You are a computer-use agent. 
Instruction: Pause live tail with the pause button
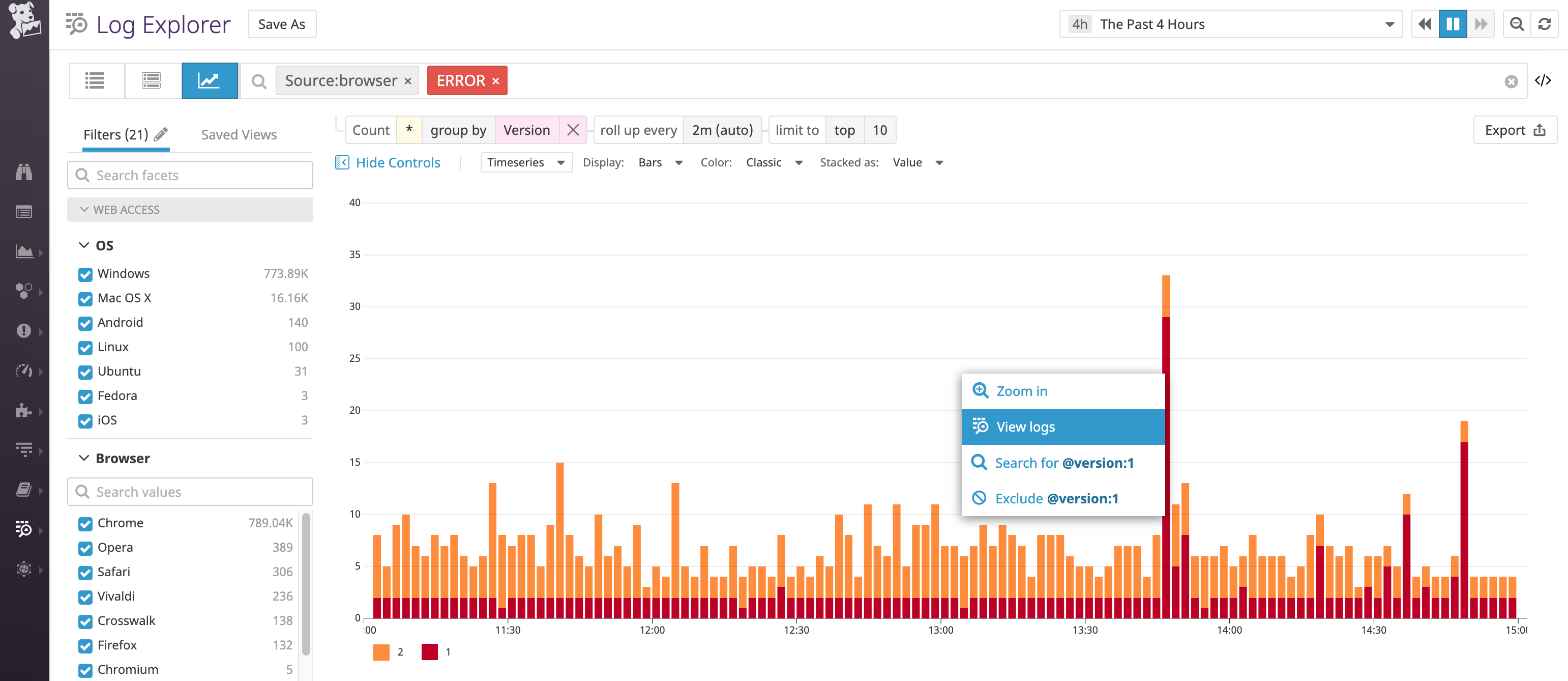coord(1454,24)
